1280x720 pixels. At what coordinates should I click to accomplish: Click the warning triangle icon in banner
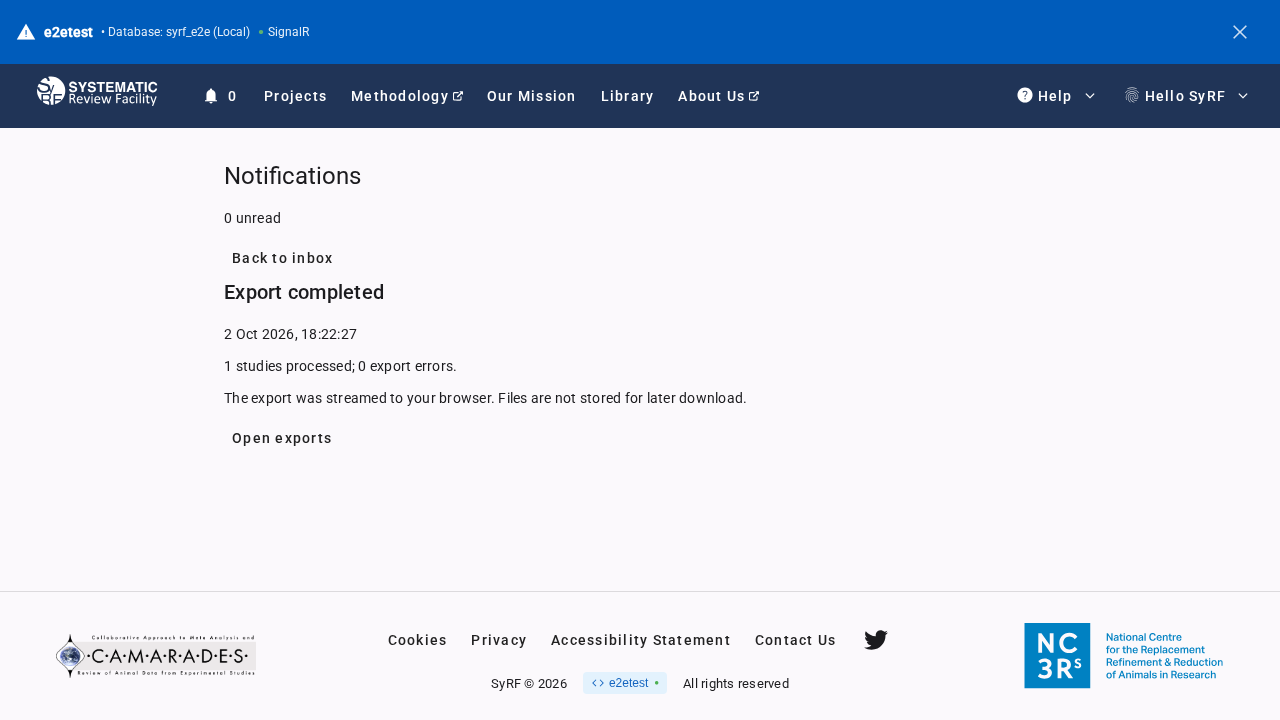pos(26,32)
